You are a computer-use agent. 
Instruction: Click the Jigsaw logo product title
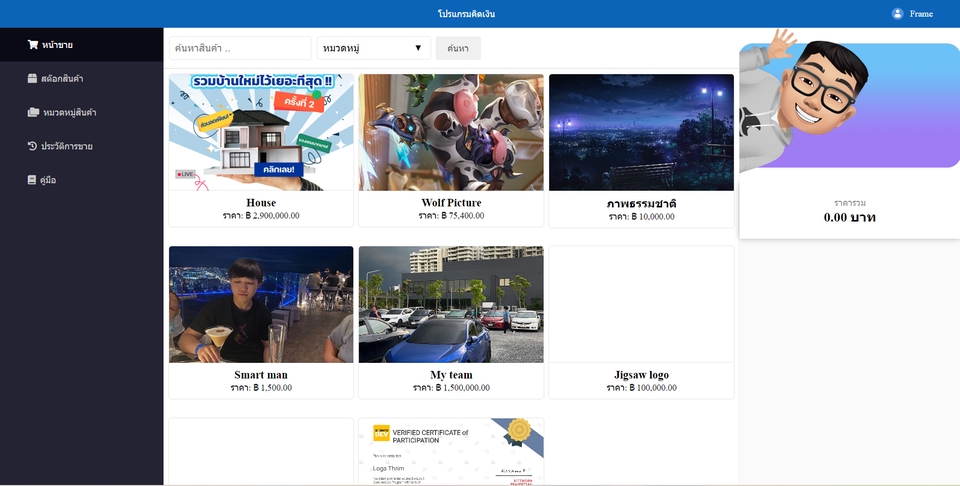641,375
